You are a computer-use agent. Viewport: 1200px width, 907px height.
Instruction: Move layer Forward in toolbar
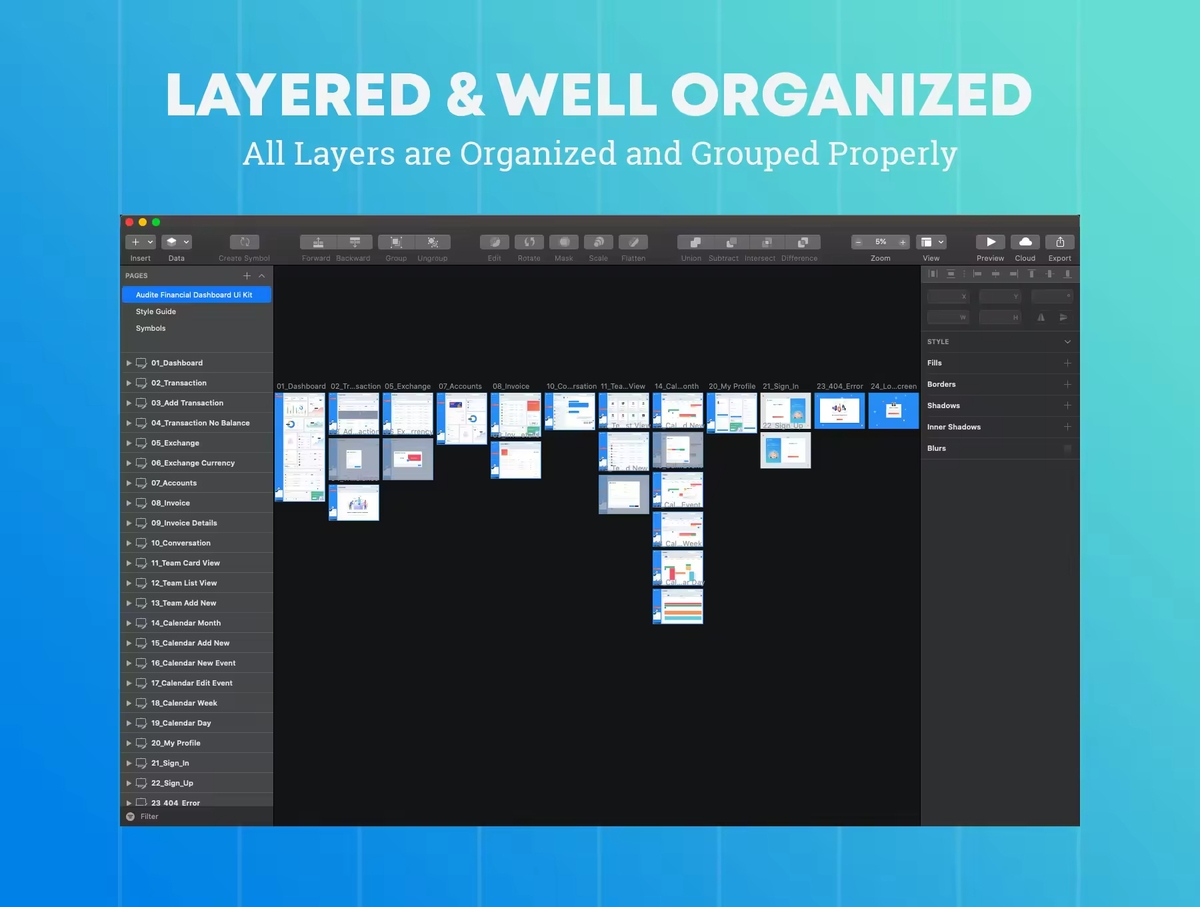[318, 242]
